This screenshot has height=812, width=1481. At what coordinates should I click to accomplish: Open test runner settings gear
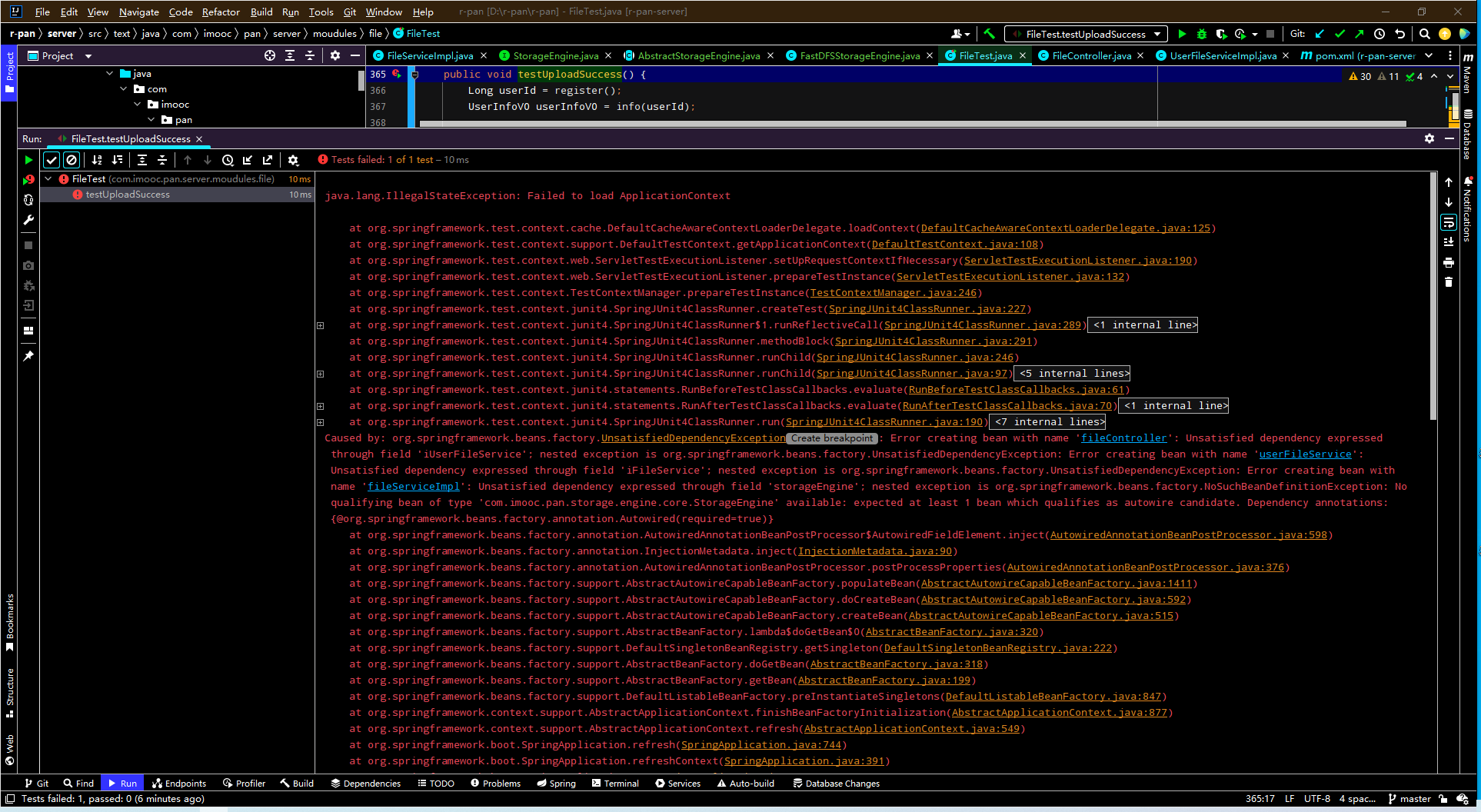293,160
